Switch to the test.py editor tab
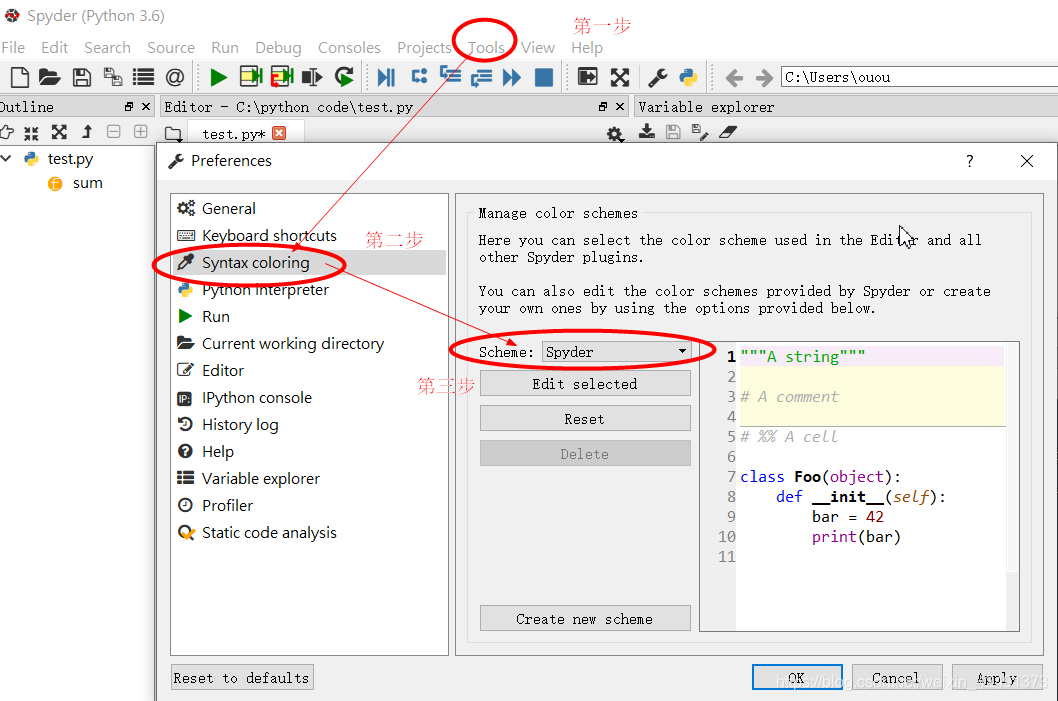The height and width of the screenshot is (701, 1058). [233, 134]
